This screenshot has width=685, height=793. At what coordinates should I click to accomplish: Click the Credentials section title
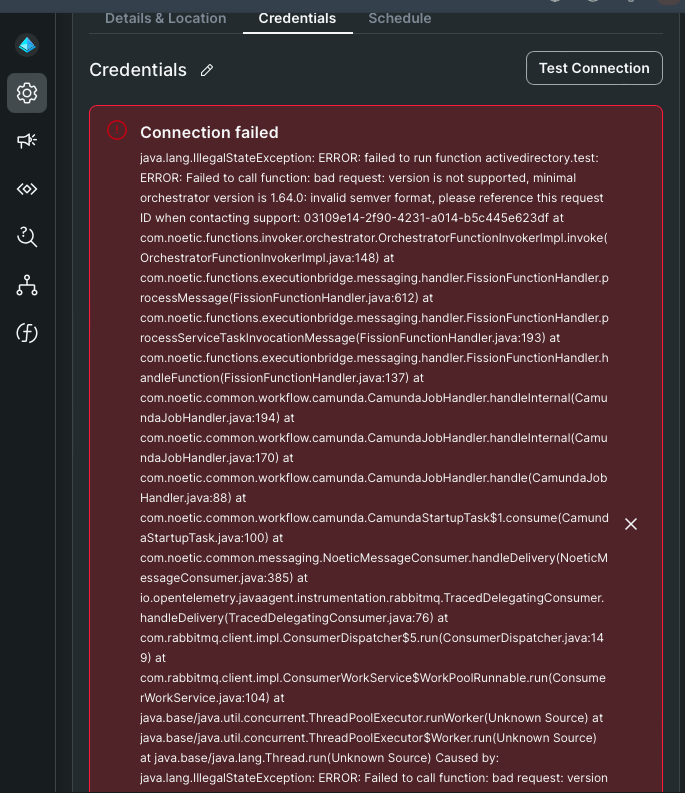coord(138,70)
